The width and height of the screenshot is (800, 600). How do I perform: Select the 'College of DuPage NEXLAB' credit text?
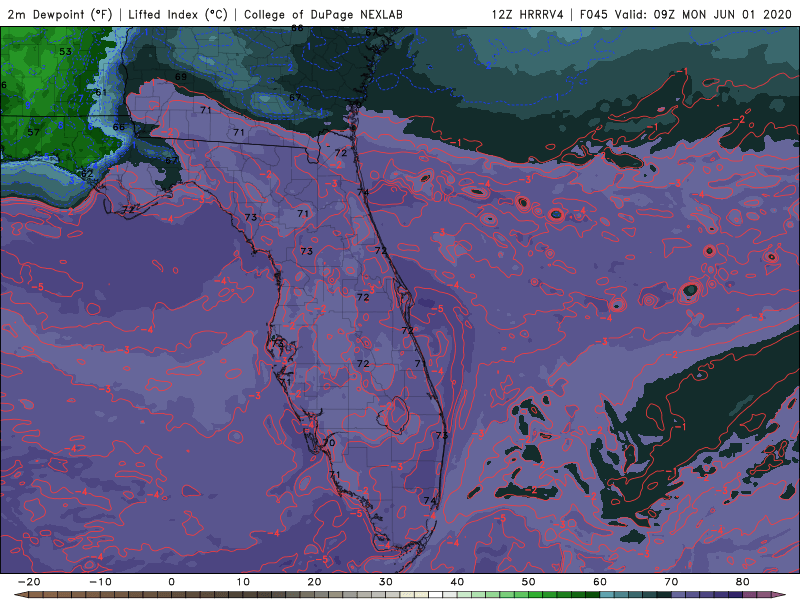point(323,14)
